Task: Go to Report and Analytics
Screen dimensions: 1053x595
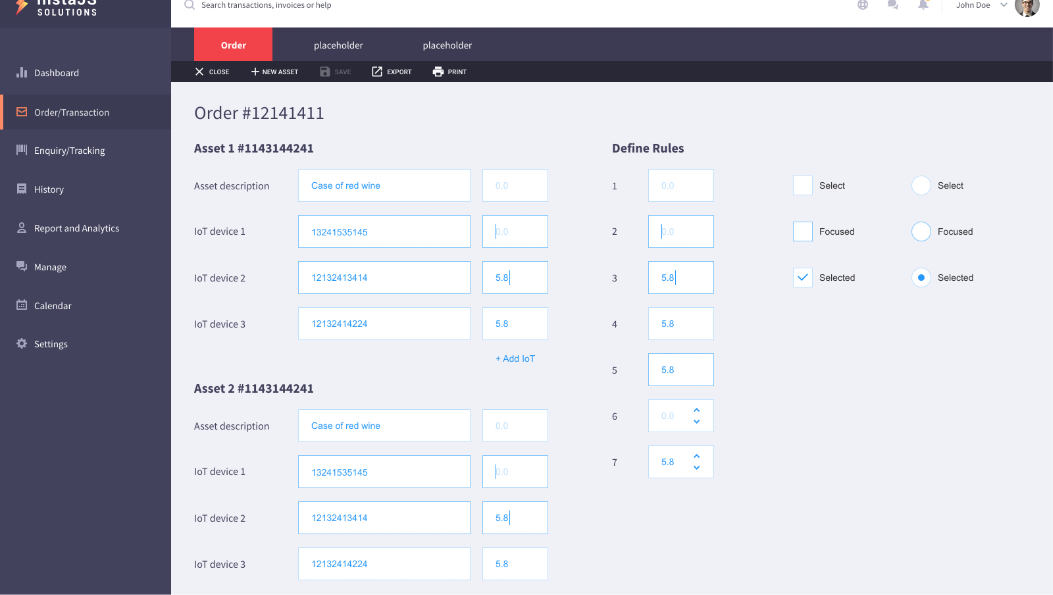Action: [76, 228]
